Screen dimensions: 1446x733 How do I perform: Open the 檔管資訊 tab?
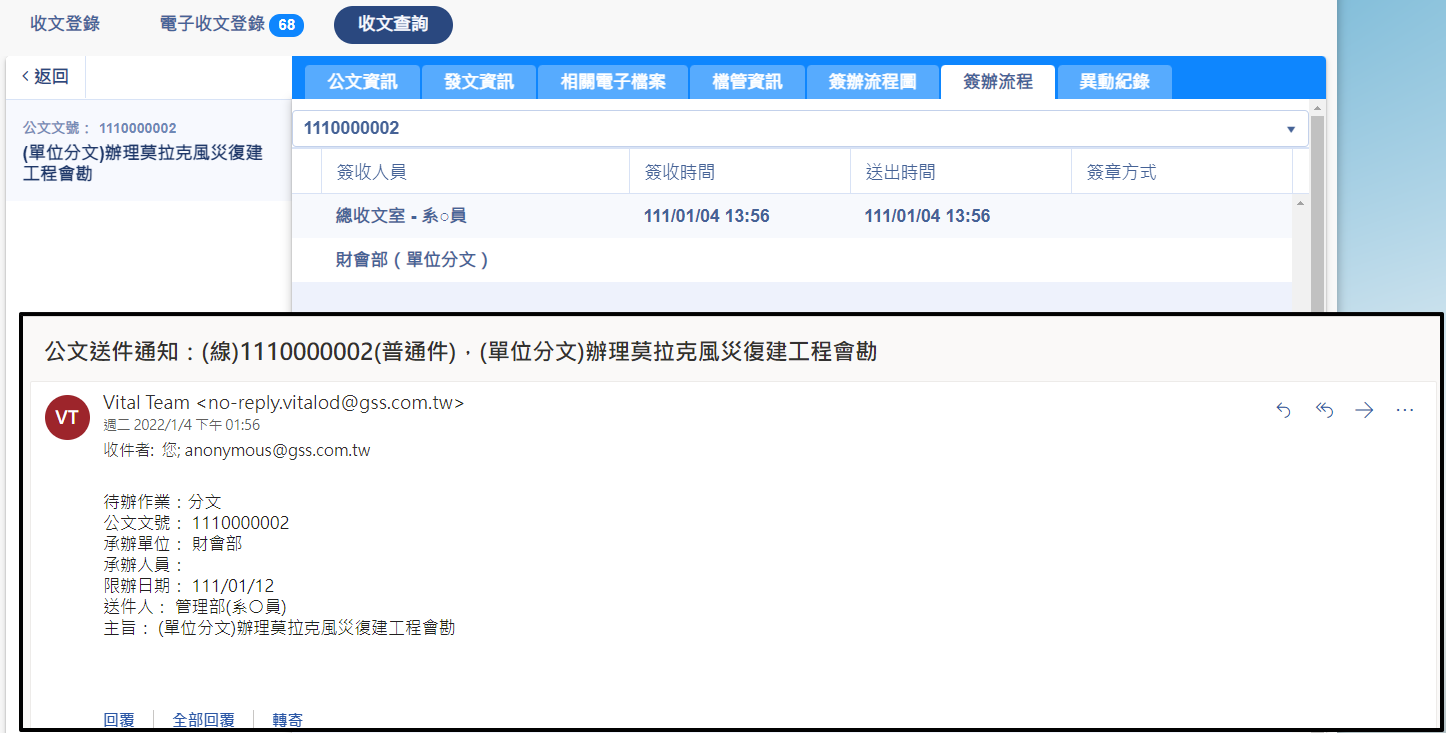pyautogui.click(x=747, y=82)
